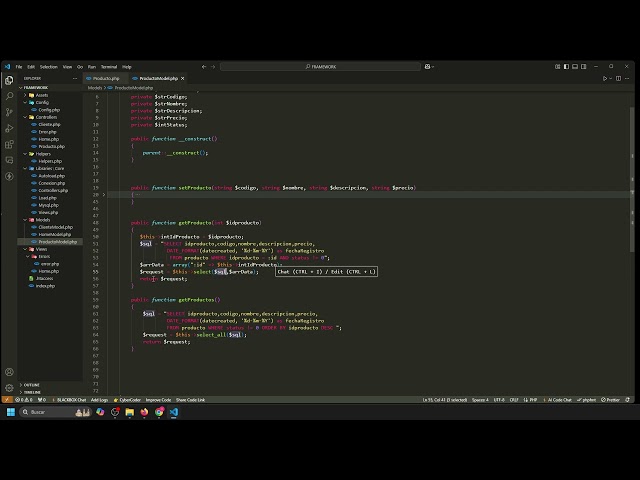Open the chat panel icon in activity bar
The width and height of the screenshot is (640, 480).
pyautogui.click(x=9, y=160)
